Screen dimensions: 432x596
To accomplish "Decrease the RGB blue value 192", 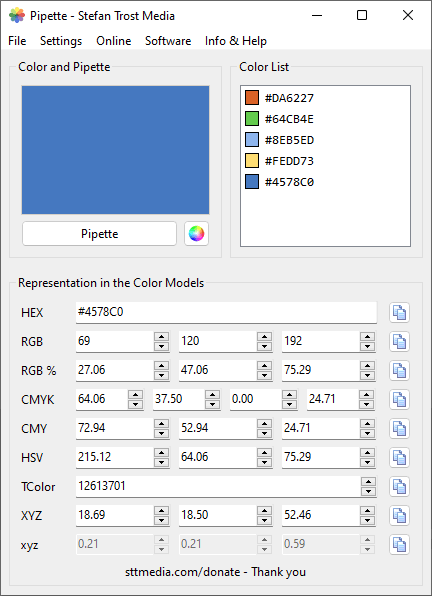I will 367,346.
